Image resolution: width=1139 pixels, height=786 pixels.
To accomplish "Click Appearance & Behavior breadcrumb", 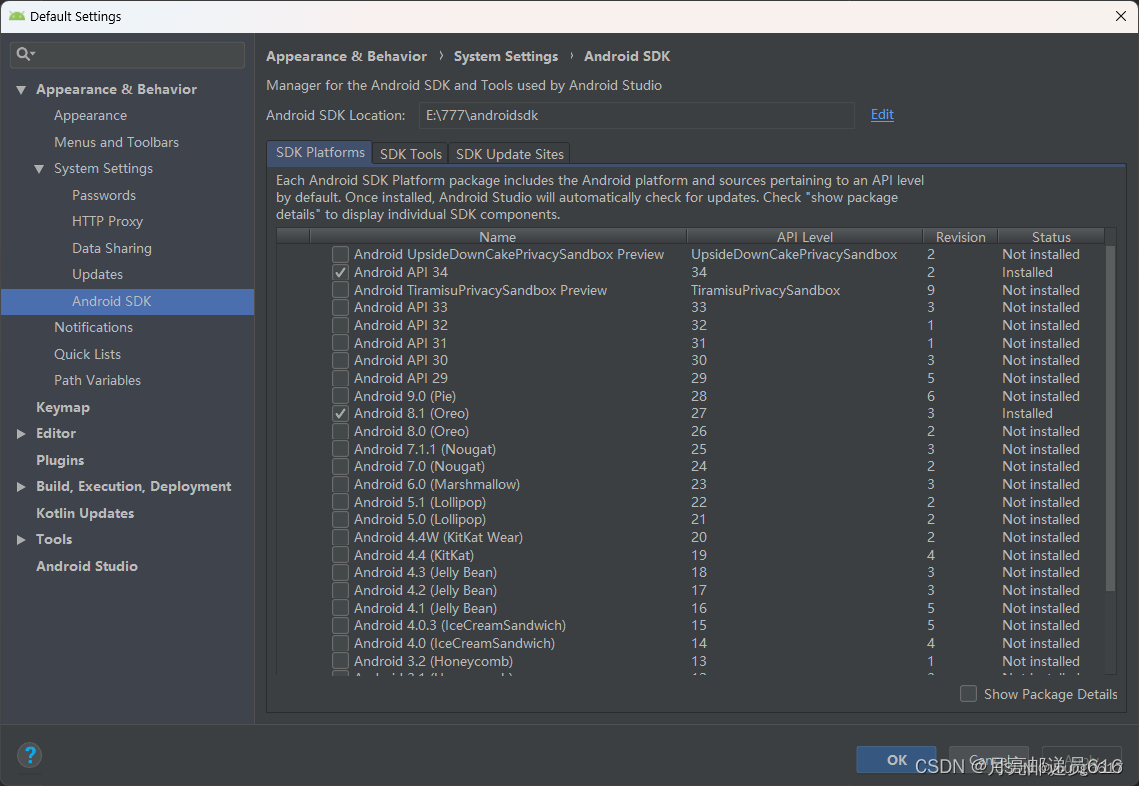I will pyautogui.click(x=346, y=57).
